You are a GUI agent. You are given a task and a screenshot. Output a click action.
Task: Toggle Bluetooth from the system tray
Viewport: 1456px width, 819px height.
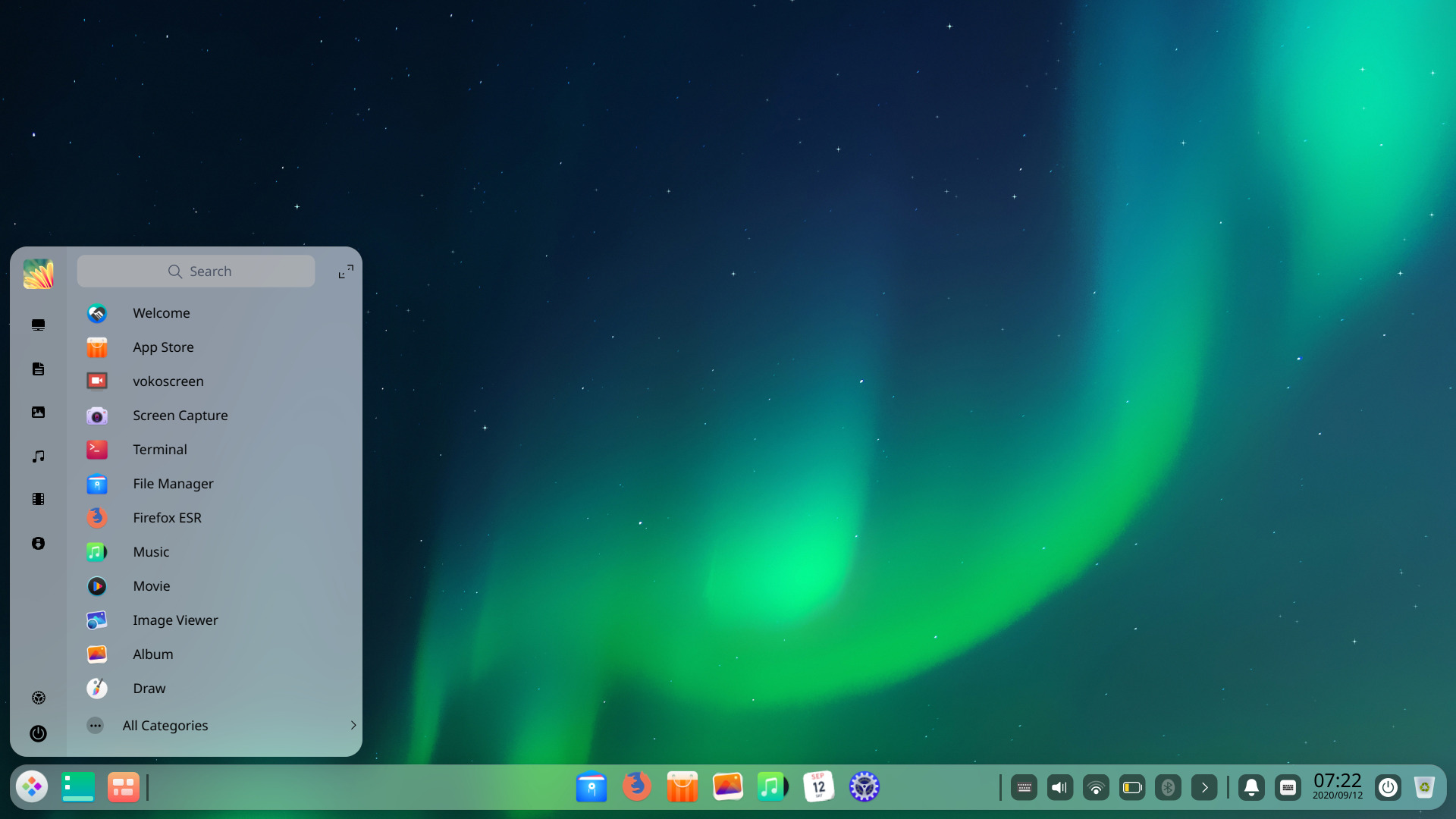[1169, 787]
